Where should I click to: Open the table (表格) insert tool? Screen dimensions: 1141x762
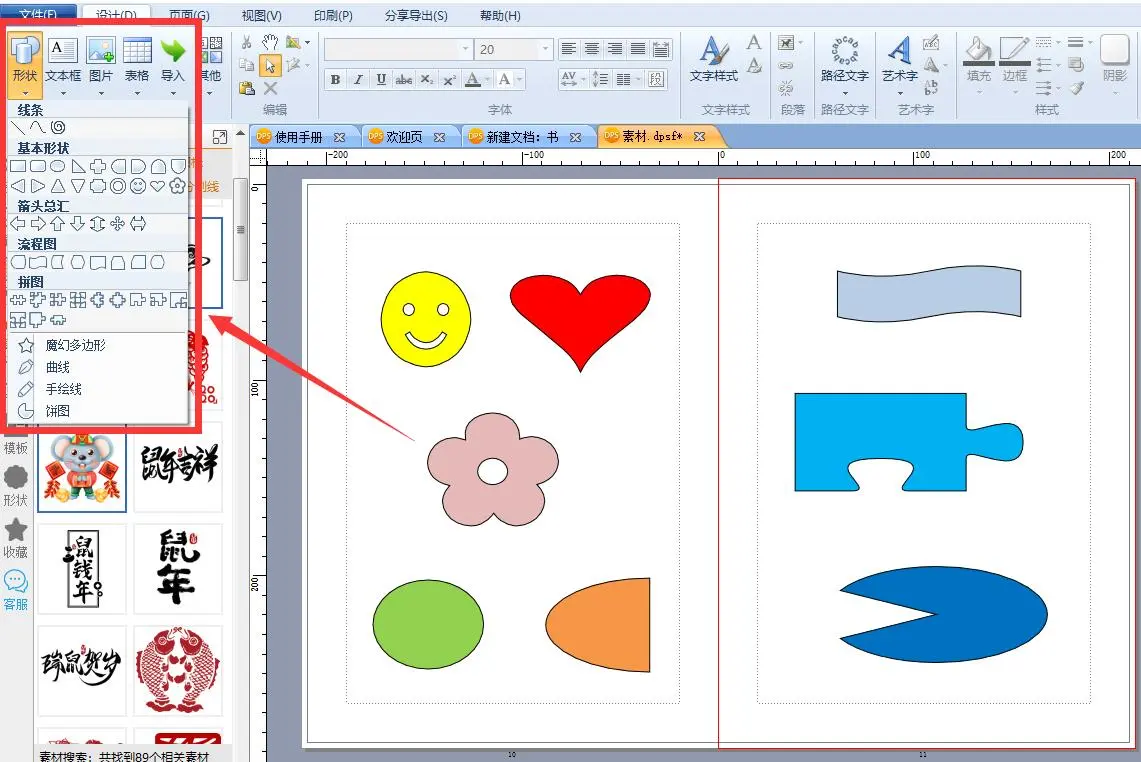[x=137, y=60]
